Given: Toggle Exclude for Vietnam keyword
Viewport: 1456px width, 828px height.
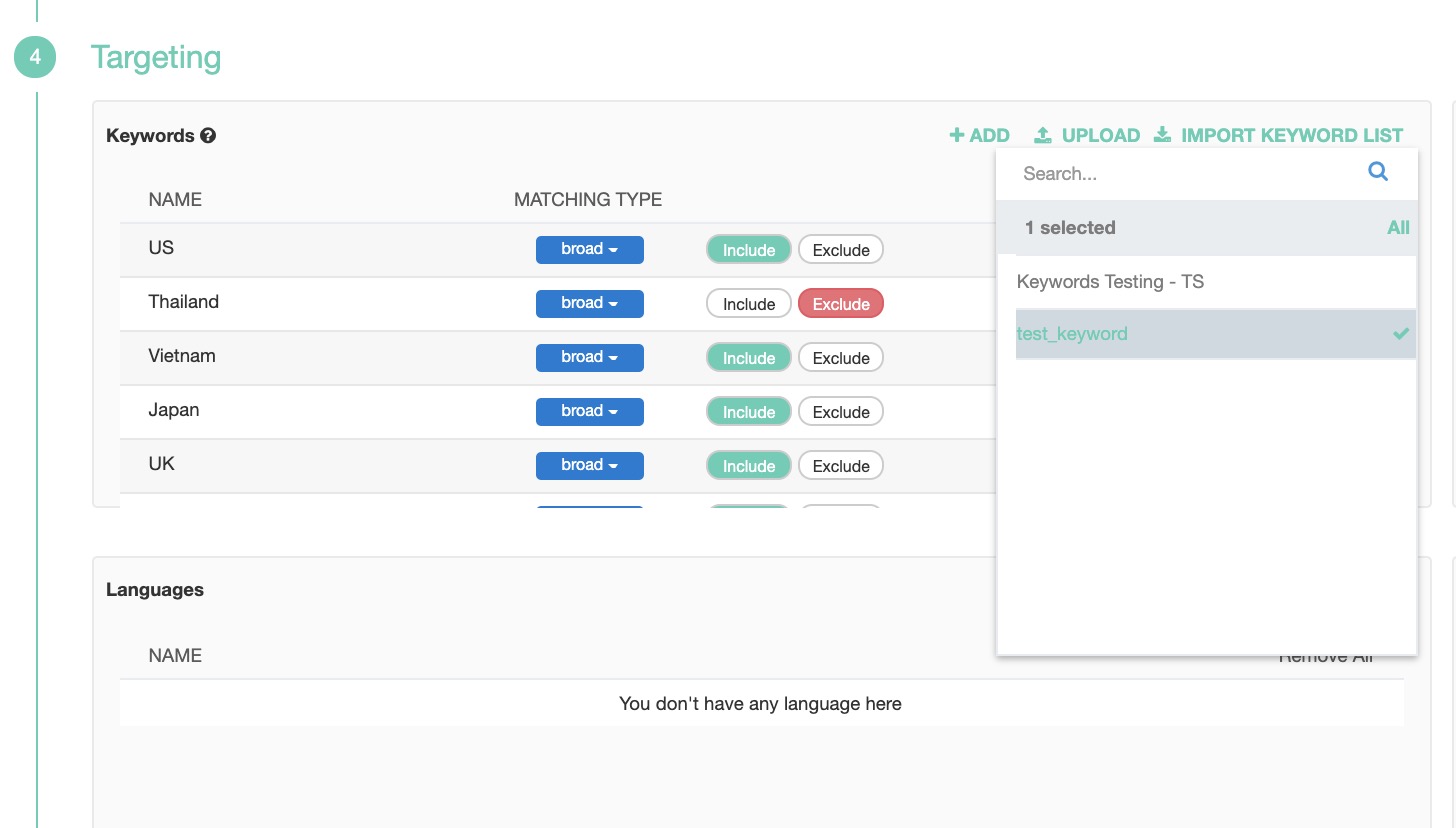Looking at the screenshot, I should 840,358.
